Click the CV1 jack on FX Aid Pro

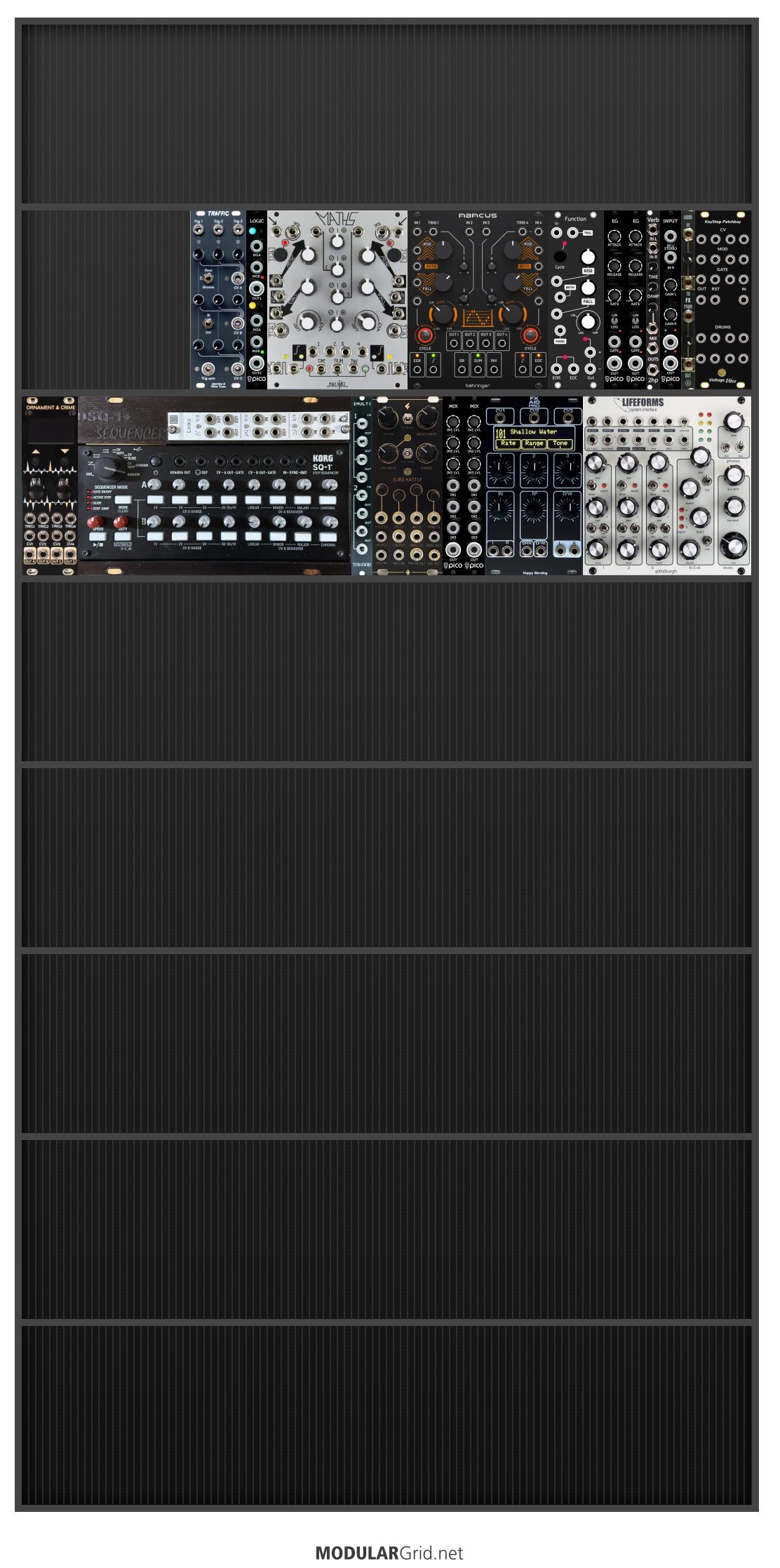(500, 417)
